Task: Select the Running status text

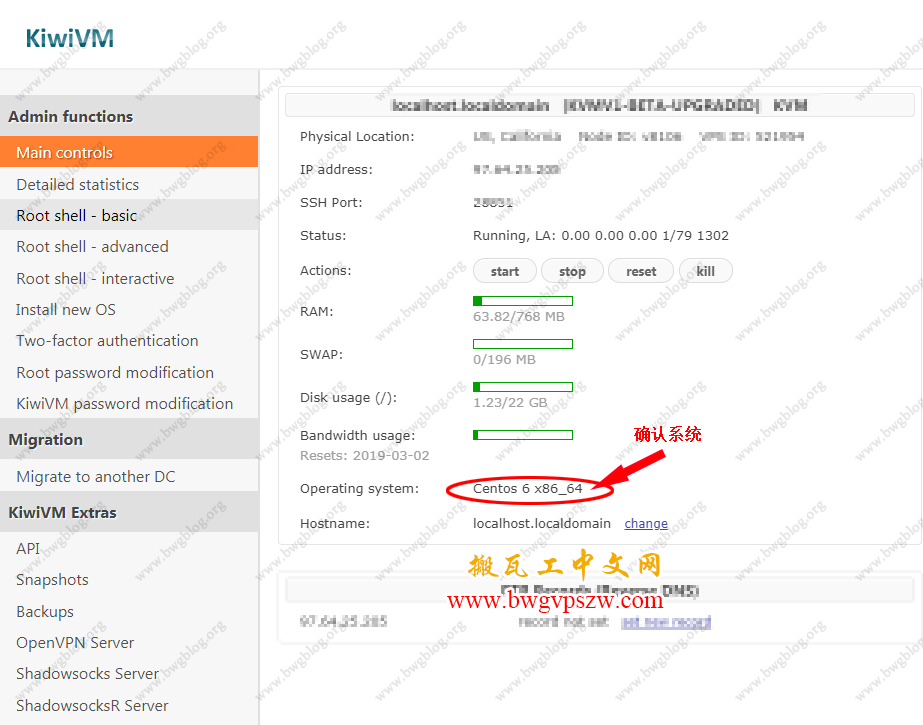Action: 600,235
